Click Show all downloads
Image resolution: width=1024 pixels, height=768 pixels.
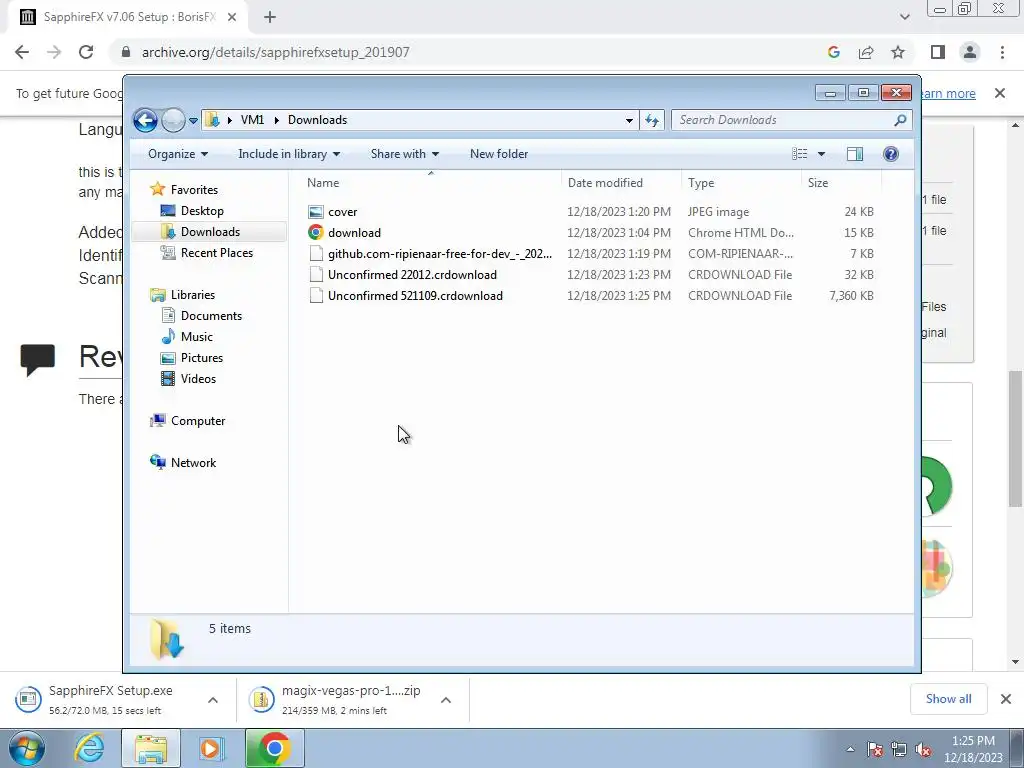coord(948,699)
